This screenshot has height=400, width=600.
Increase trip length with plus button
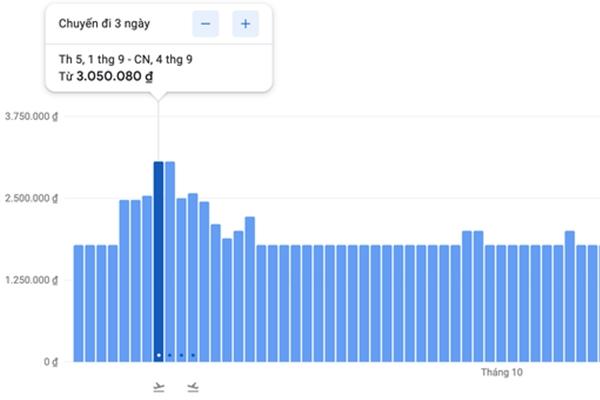pos(245,24)
